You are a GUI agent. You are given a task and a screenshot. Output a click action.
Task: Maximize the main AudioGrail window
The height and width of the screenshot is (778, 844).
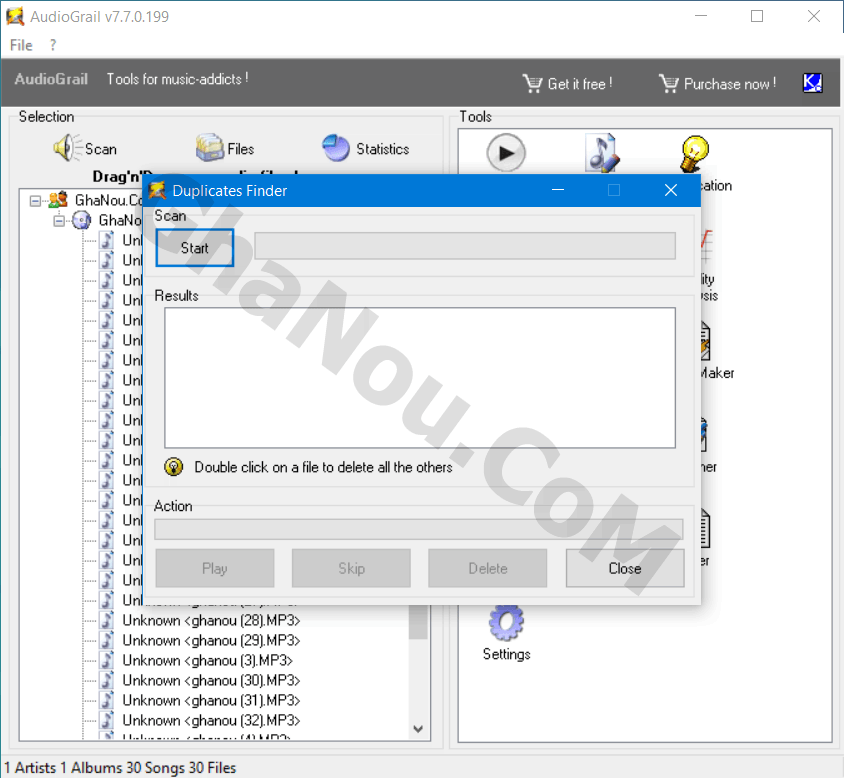757,16
